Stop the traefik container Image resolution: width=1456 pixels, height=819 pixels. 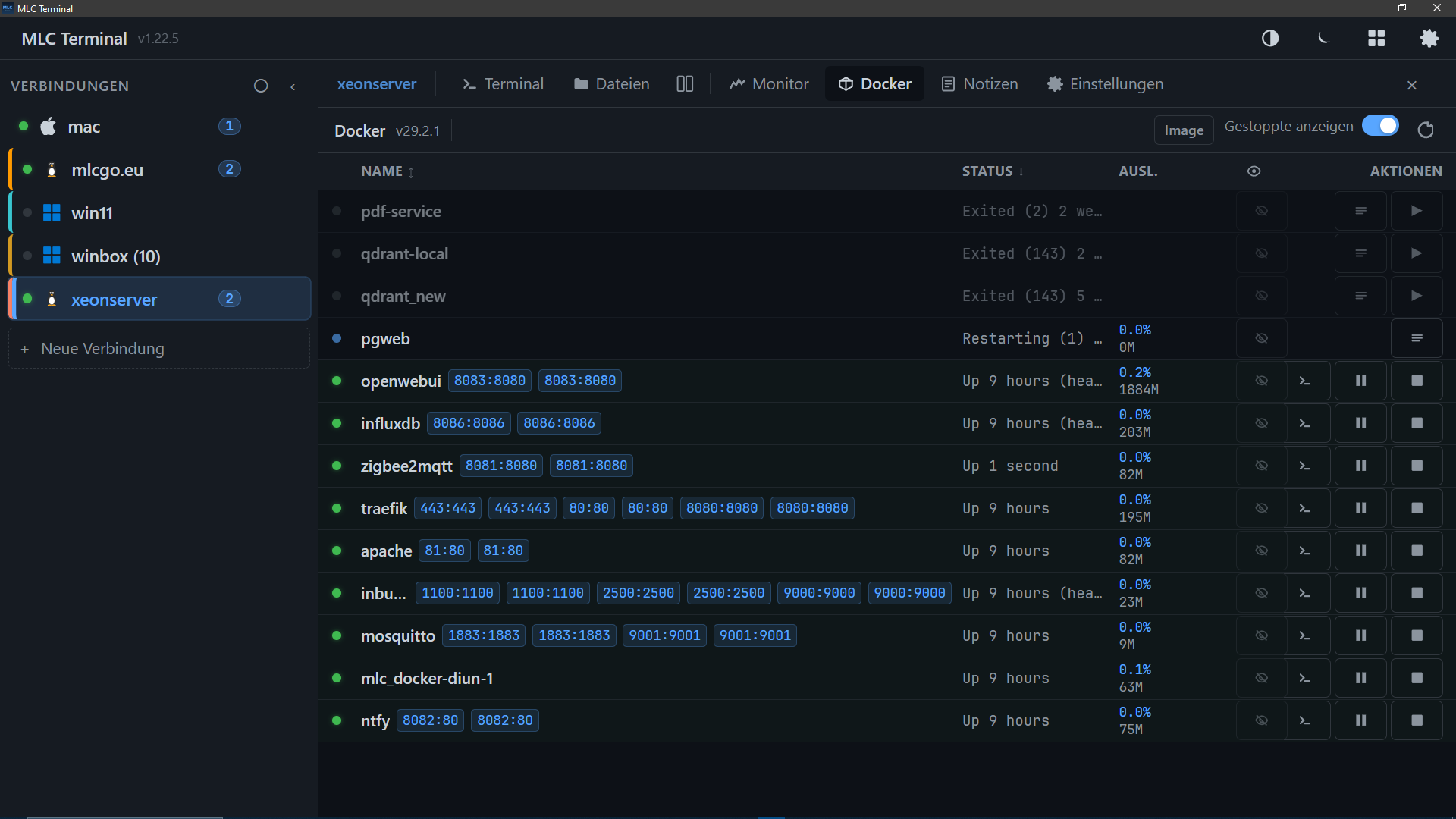tap(1417, 507)
